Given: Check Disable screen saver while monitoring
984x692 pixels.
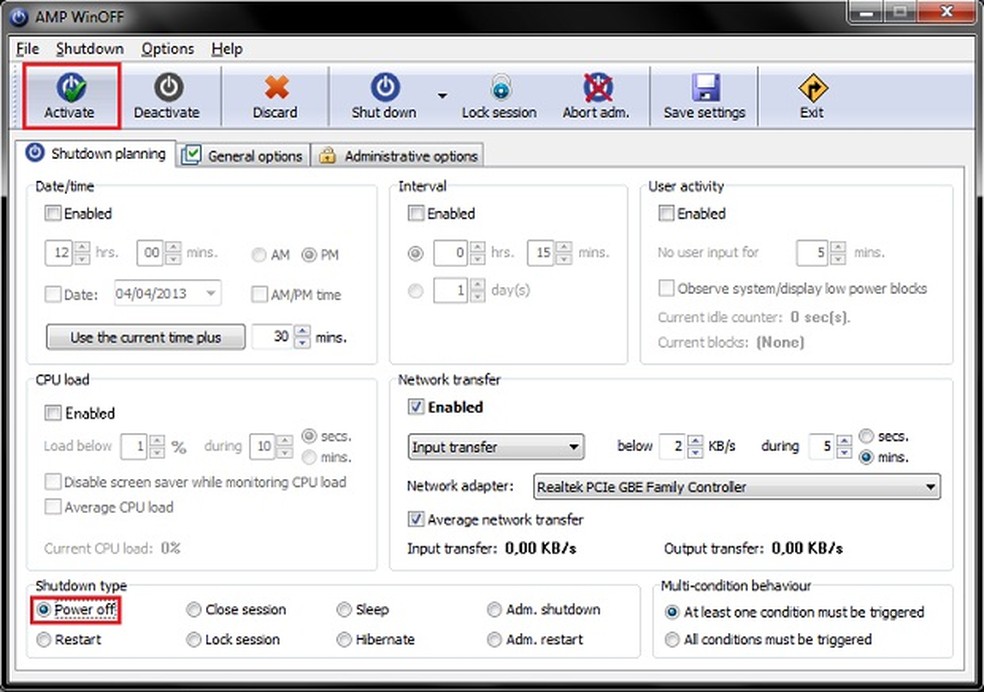Looking at the screenshot, I should pyautogui.click(x=53, y=482).
